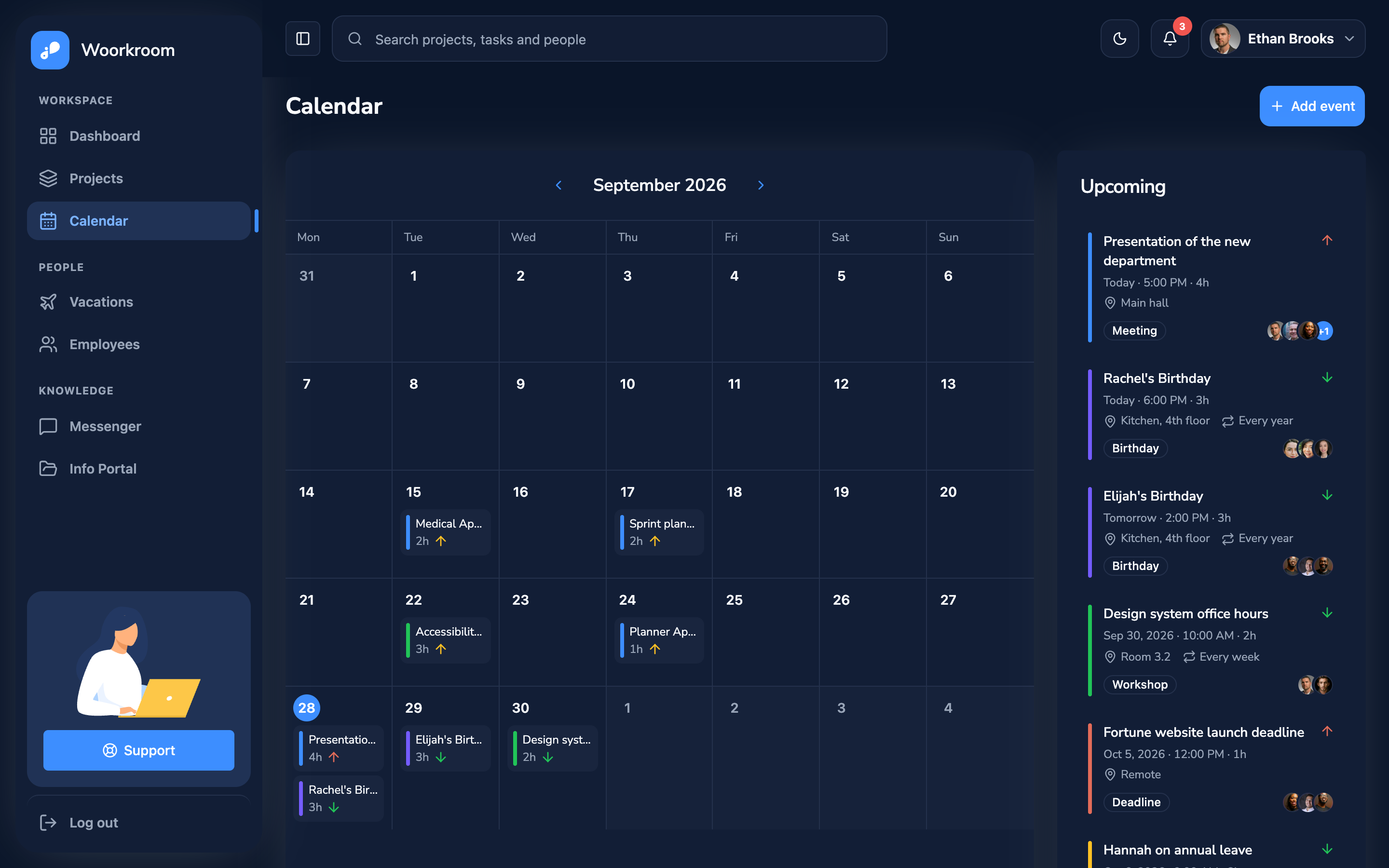Image resolution: width=1389 pixels, height=868 pixels.
Task: Click the Messenger chat icon
Action: pyautogui.click(x=48, y=427)
